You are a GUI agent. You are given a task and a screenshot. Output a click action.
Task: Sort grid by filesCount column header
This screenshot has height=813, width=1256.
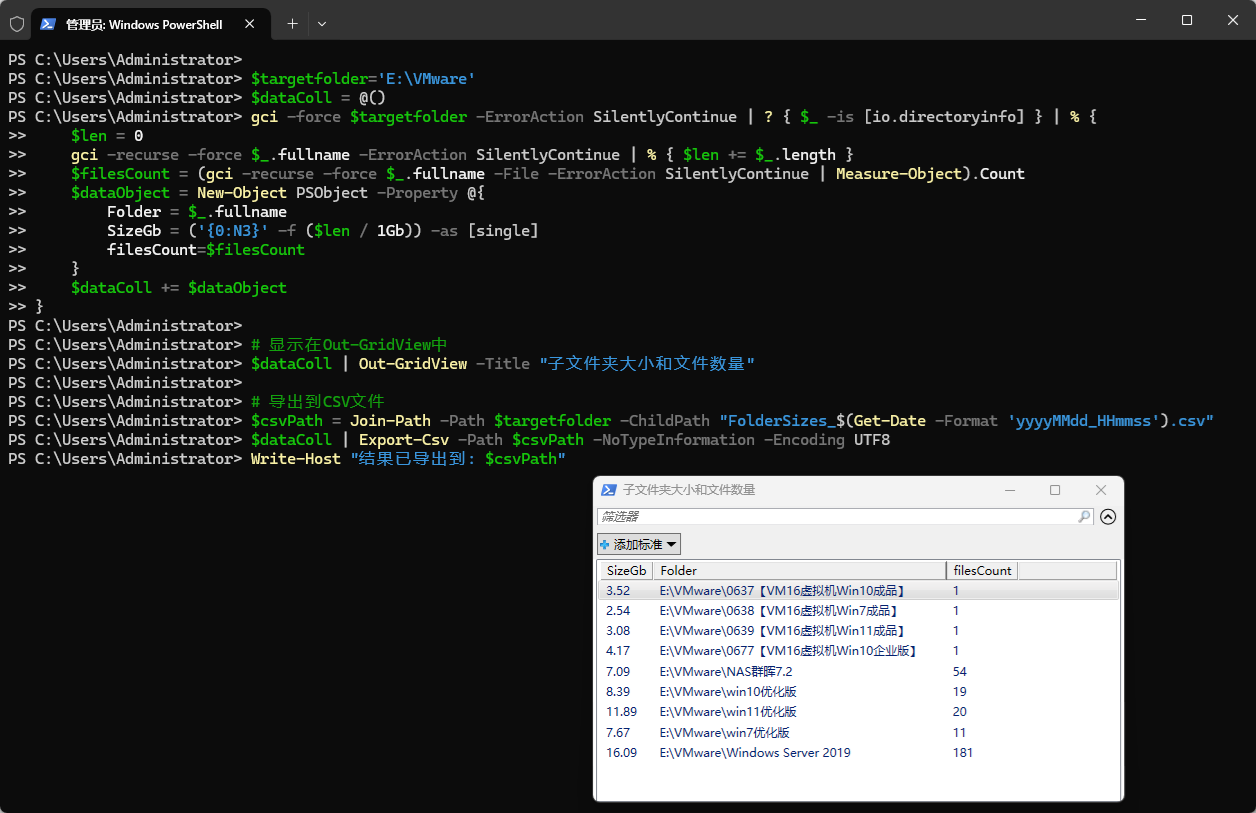point(982,571)
